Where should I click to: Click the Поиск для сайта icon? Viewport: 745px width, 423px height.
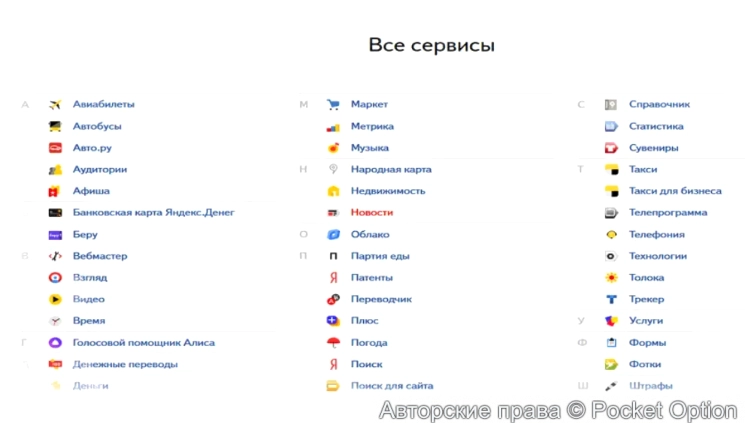333,386
